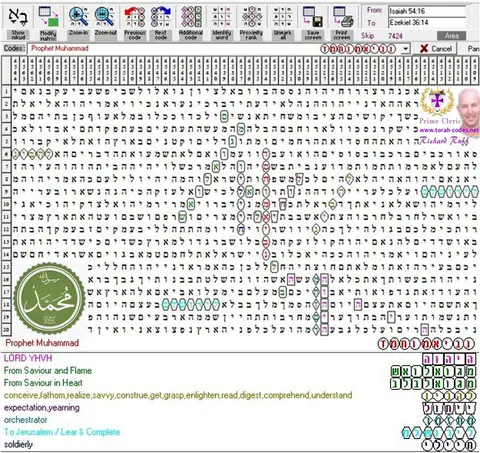480x453 pixels.
Task: Go to Next code icon
Action: tap(161, 17)
